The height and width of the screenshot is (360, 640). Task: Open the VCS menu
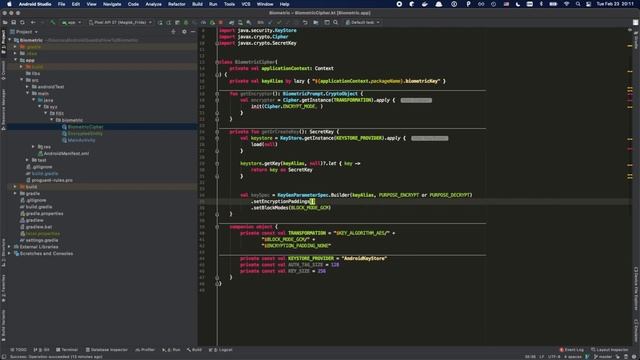[246, 4]
